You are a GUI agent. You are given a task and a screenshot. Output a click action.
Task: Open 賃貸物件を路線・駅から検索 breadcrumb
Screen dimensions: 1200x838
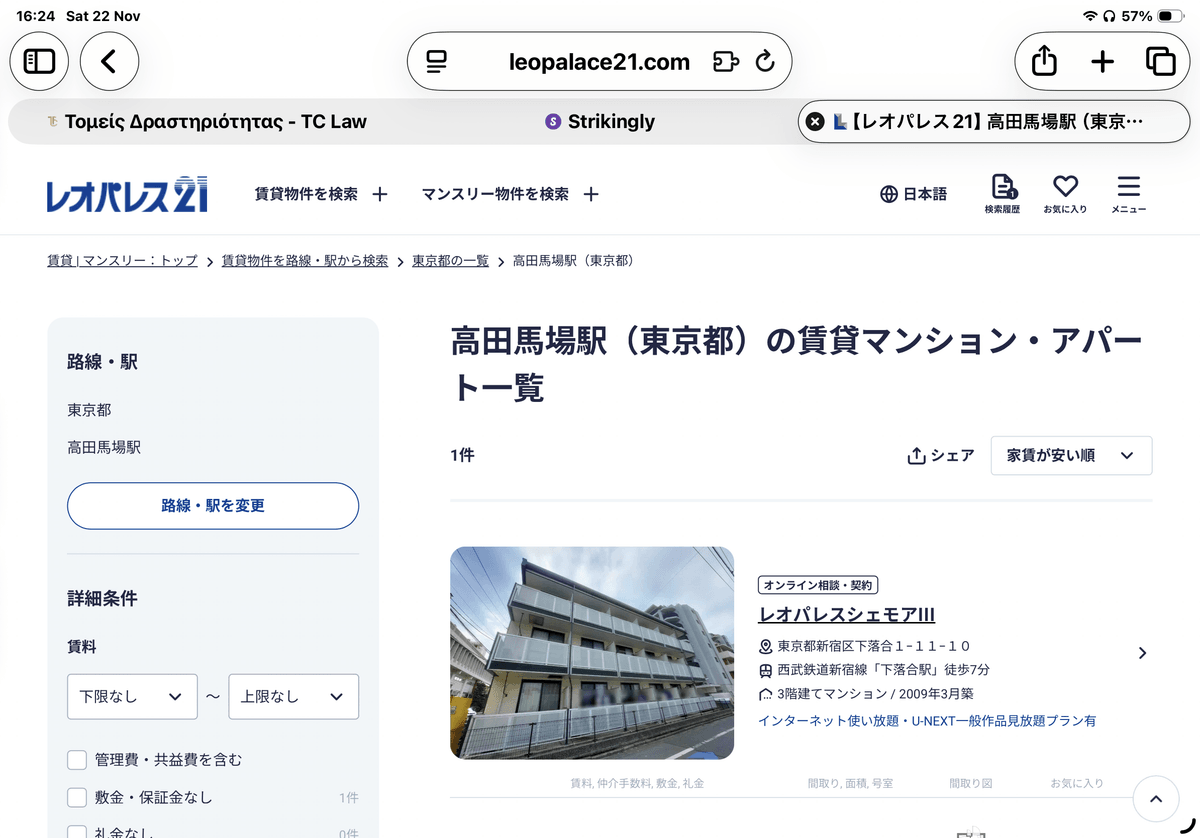(305, 261)
